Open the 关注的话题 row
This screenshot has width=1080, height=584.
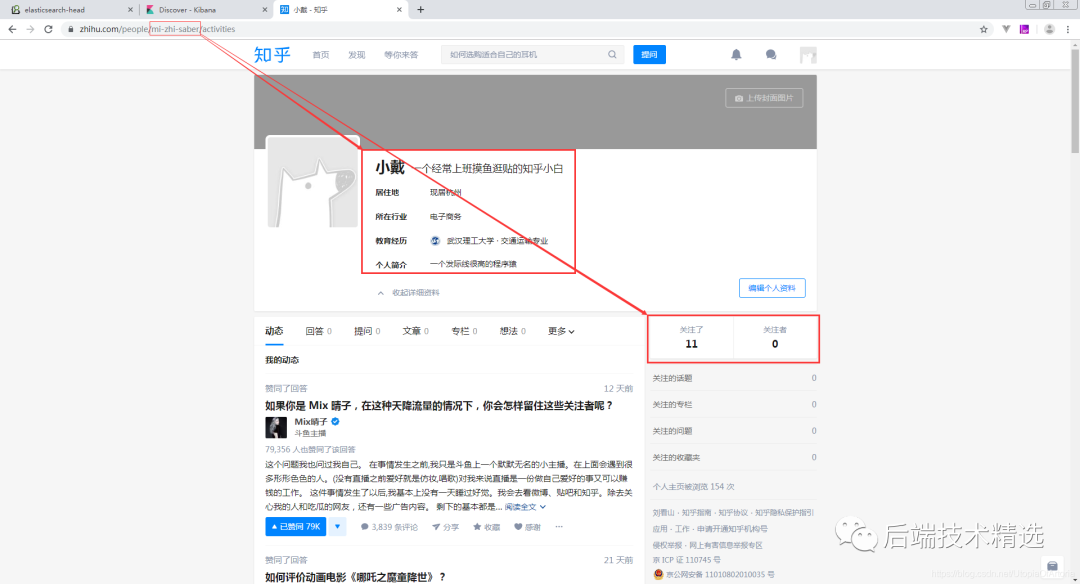point(734,378)
